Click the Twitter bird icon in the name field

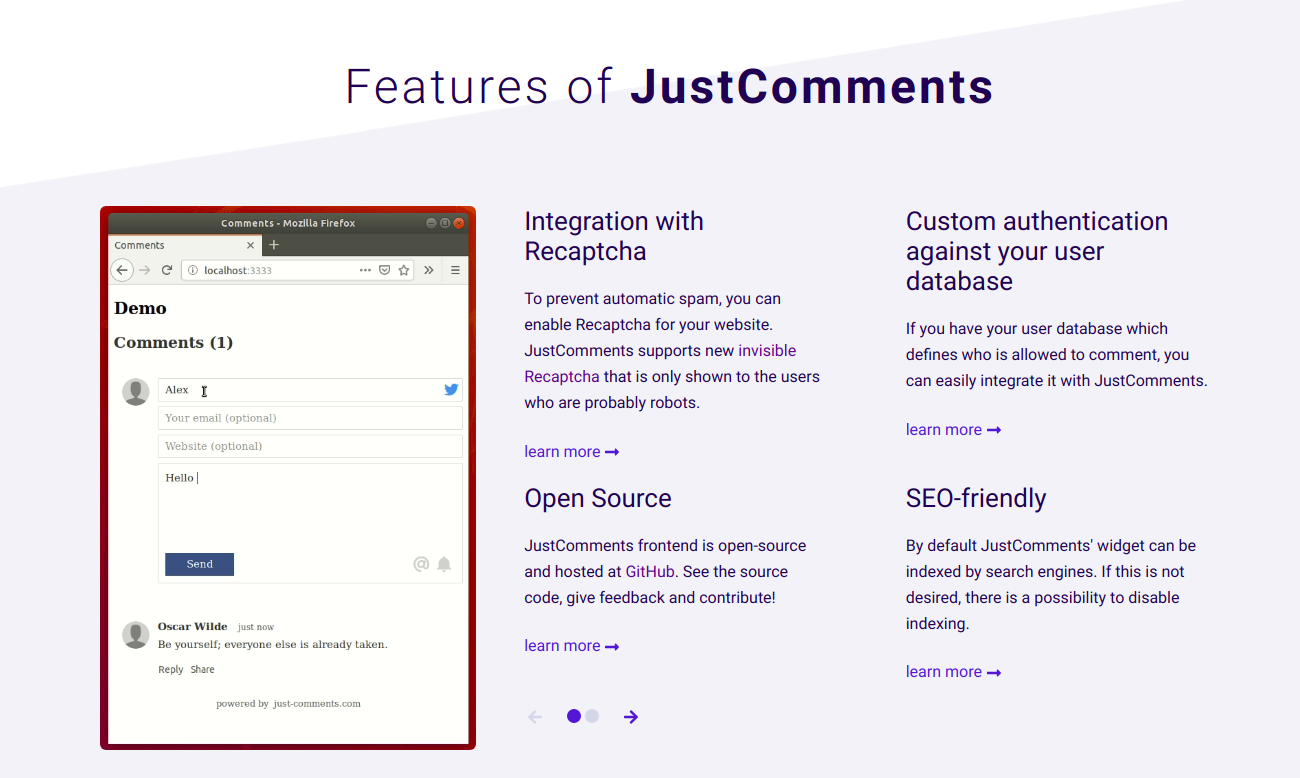click(x=451, y=390)
